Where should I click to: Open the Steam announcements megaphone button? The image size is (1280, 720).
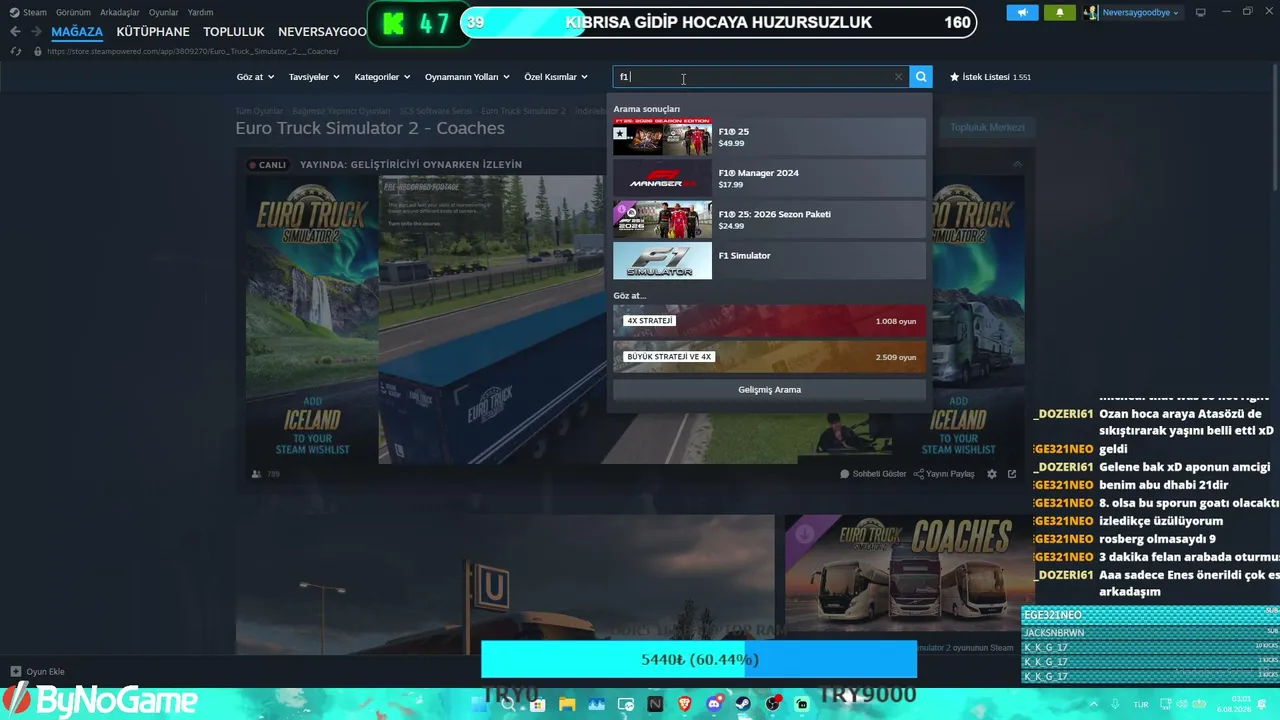[1022, 12]
